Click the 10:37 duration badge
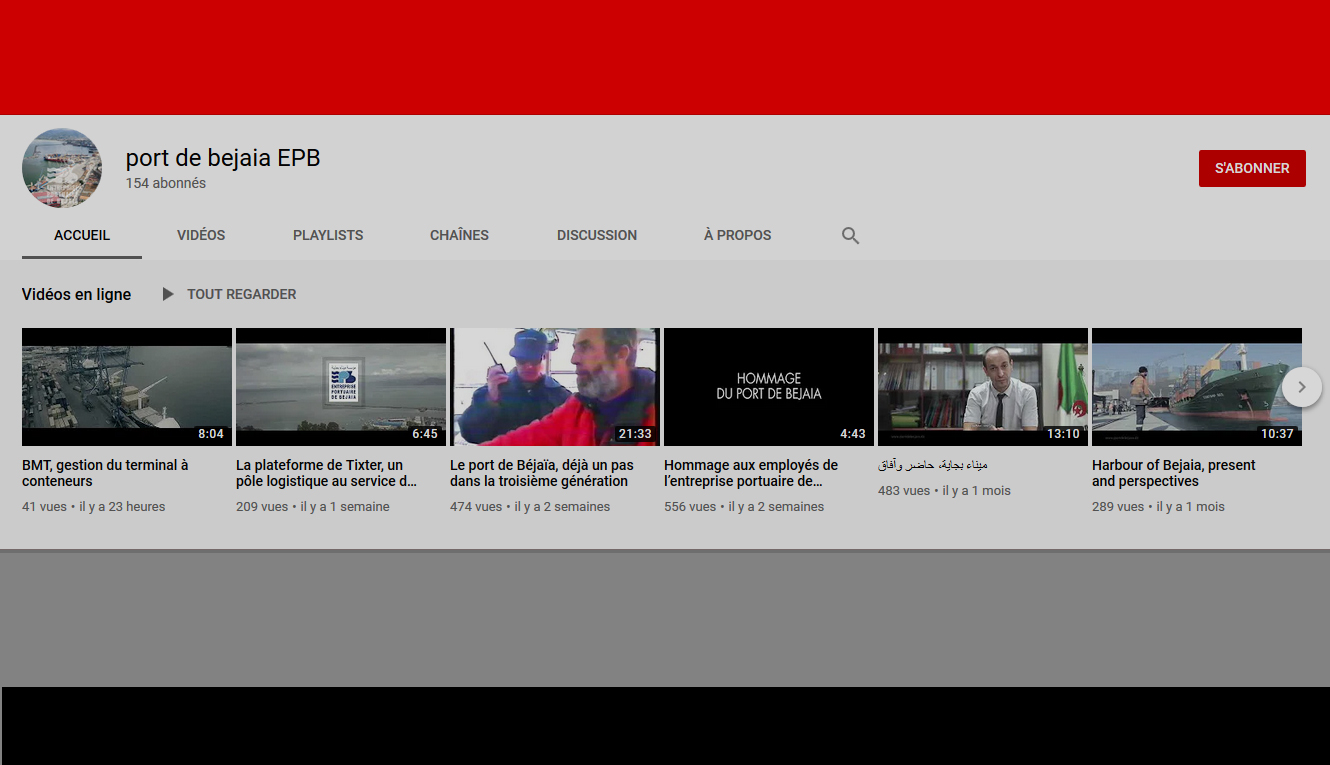 click(1277, 434)
